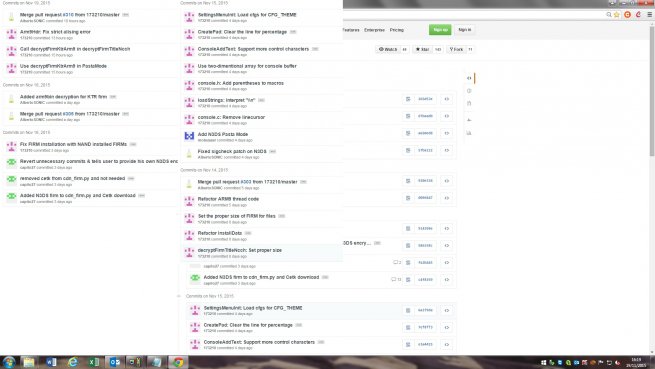Open the Pulse icon in repository sidebar
The height and width of the screenshot is (369, 655).
469,120
